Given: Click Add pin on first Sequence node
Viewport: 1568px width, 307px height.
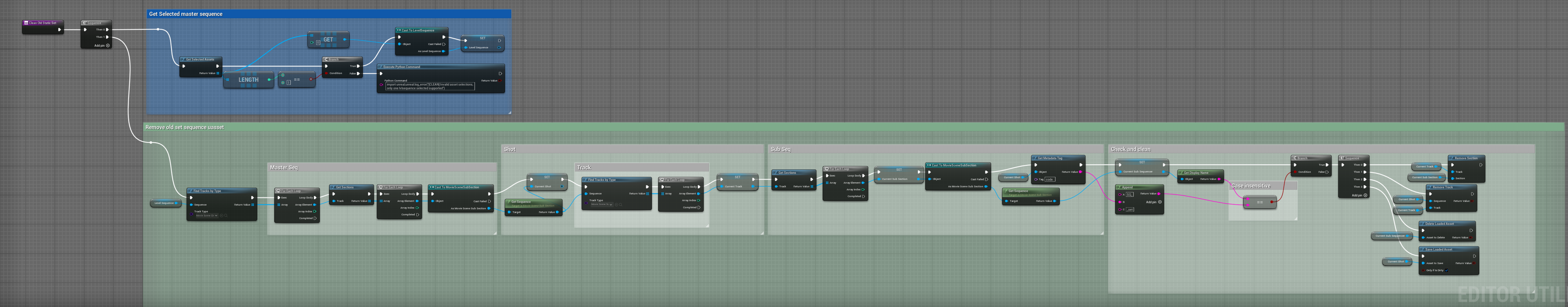Looking at the screenshot, I should pos(102,46).
